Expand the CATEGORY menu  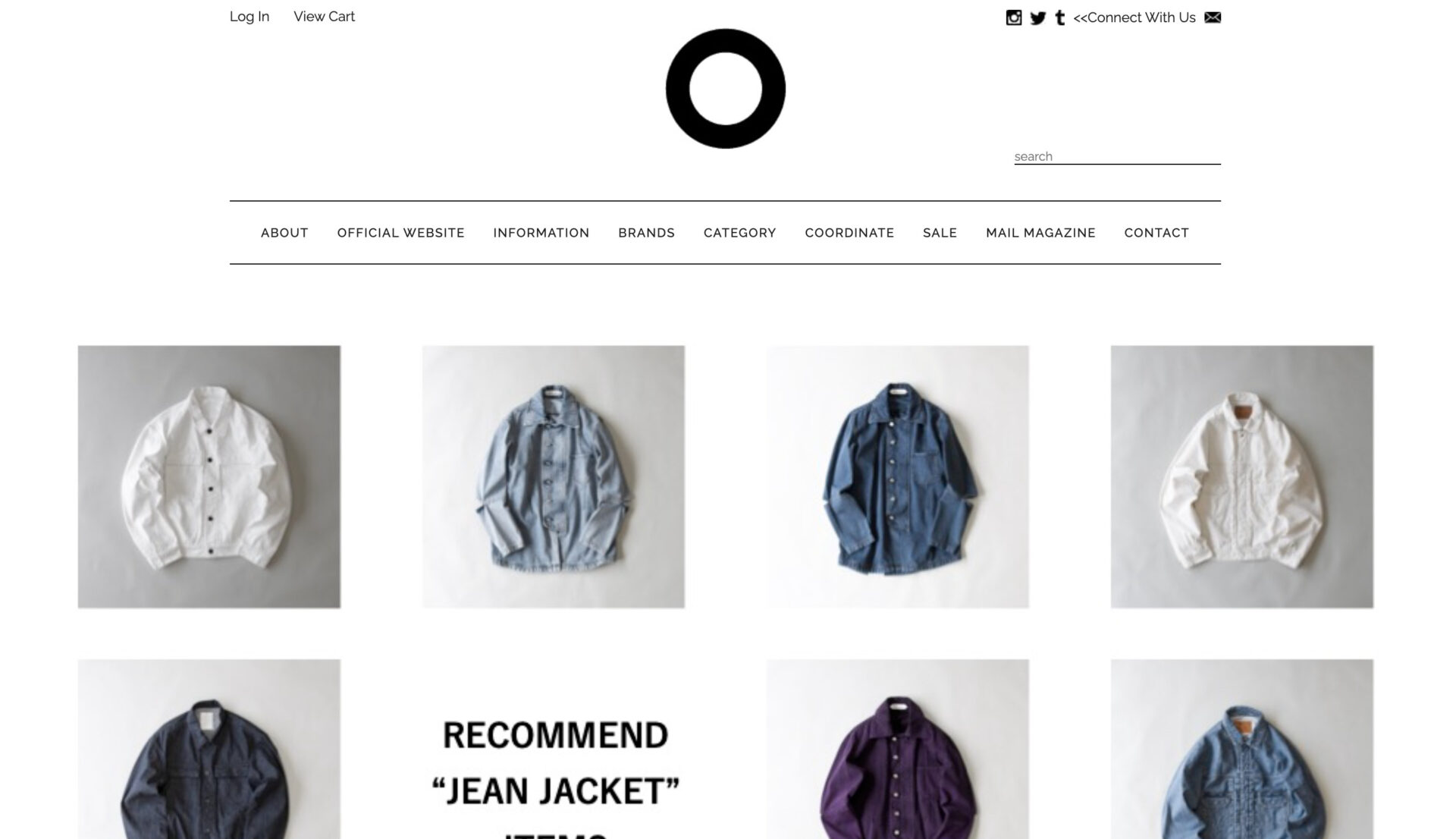point(740,233)
